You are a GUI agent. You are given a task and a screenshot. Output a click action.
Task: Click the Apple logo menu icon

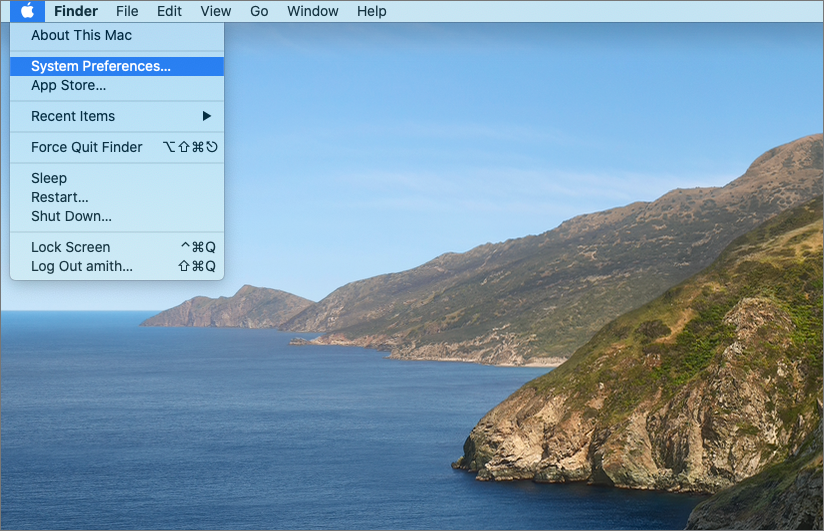(28, 11)
